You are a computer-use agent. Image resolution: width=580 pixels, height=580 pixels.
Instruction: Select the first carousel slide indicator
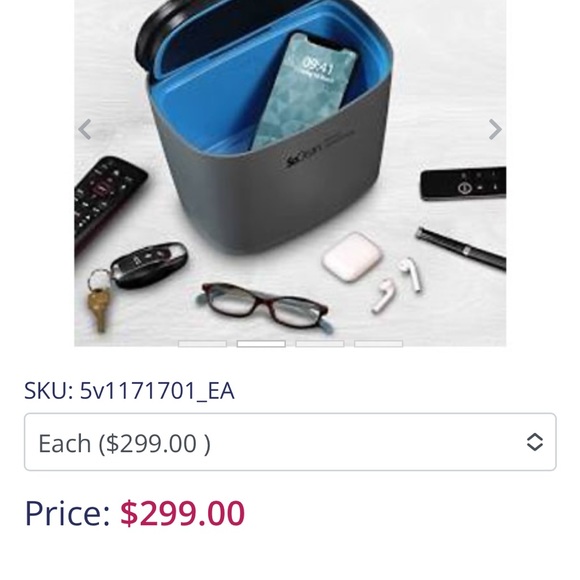202,344
